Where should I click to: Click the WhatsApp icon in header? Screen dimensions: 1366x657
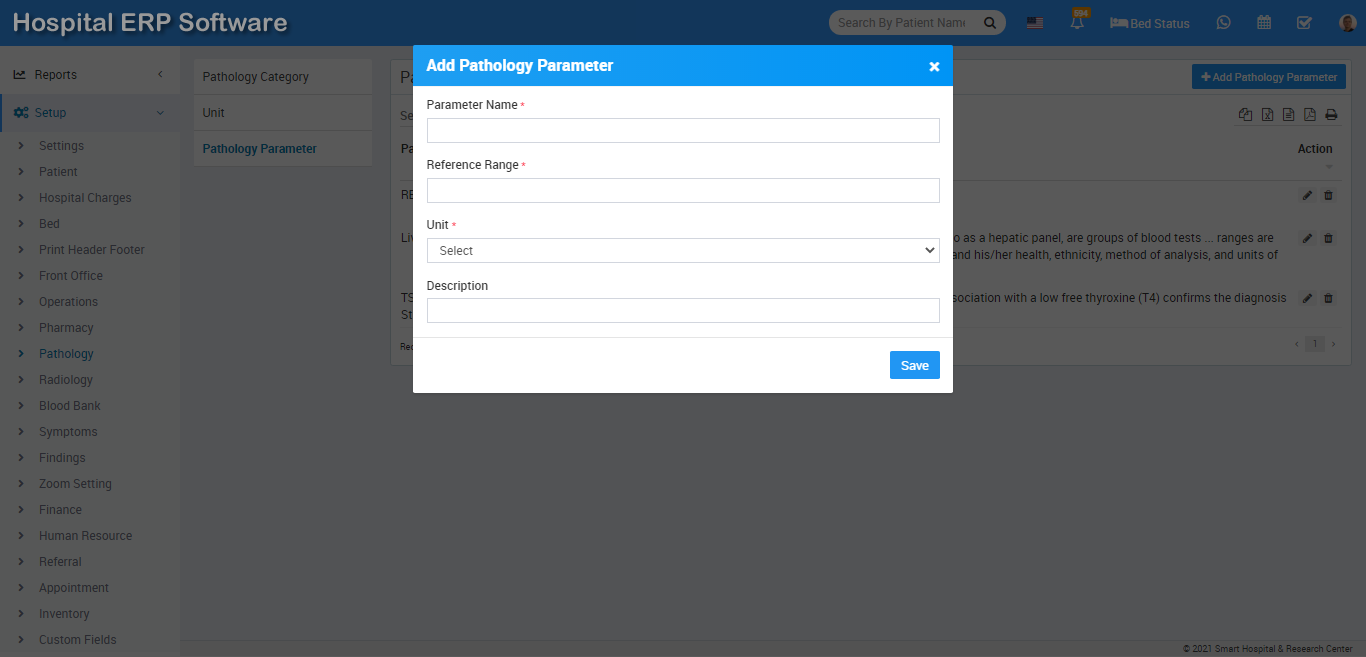coord(1223,22)
